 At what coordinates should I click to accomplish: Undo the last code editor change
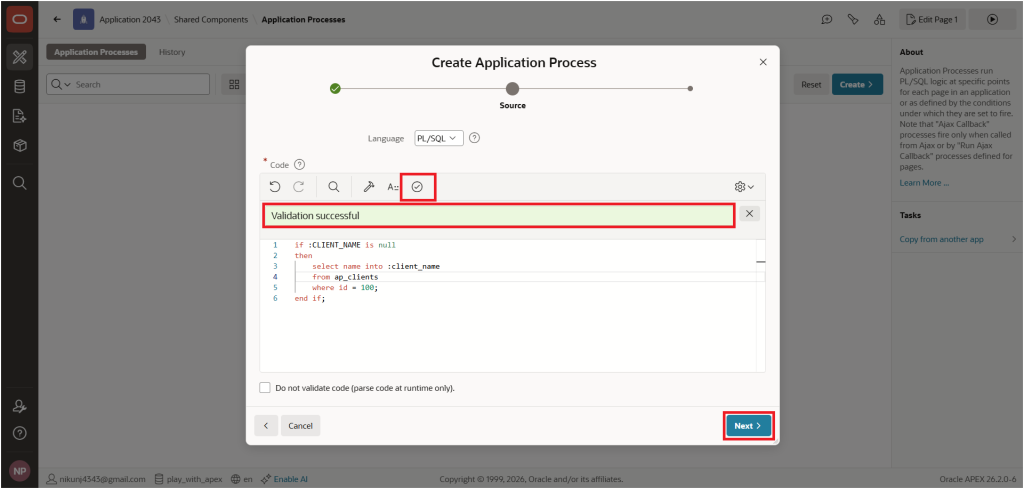click(275, 187)
